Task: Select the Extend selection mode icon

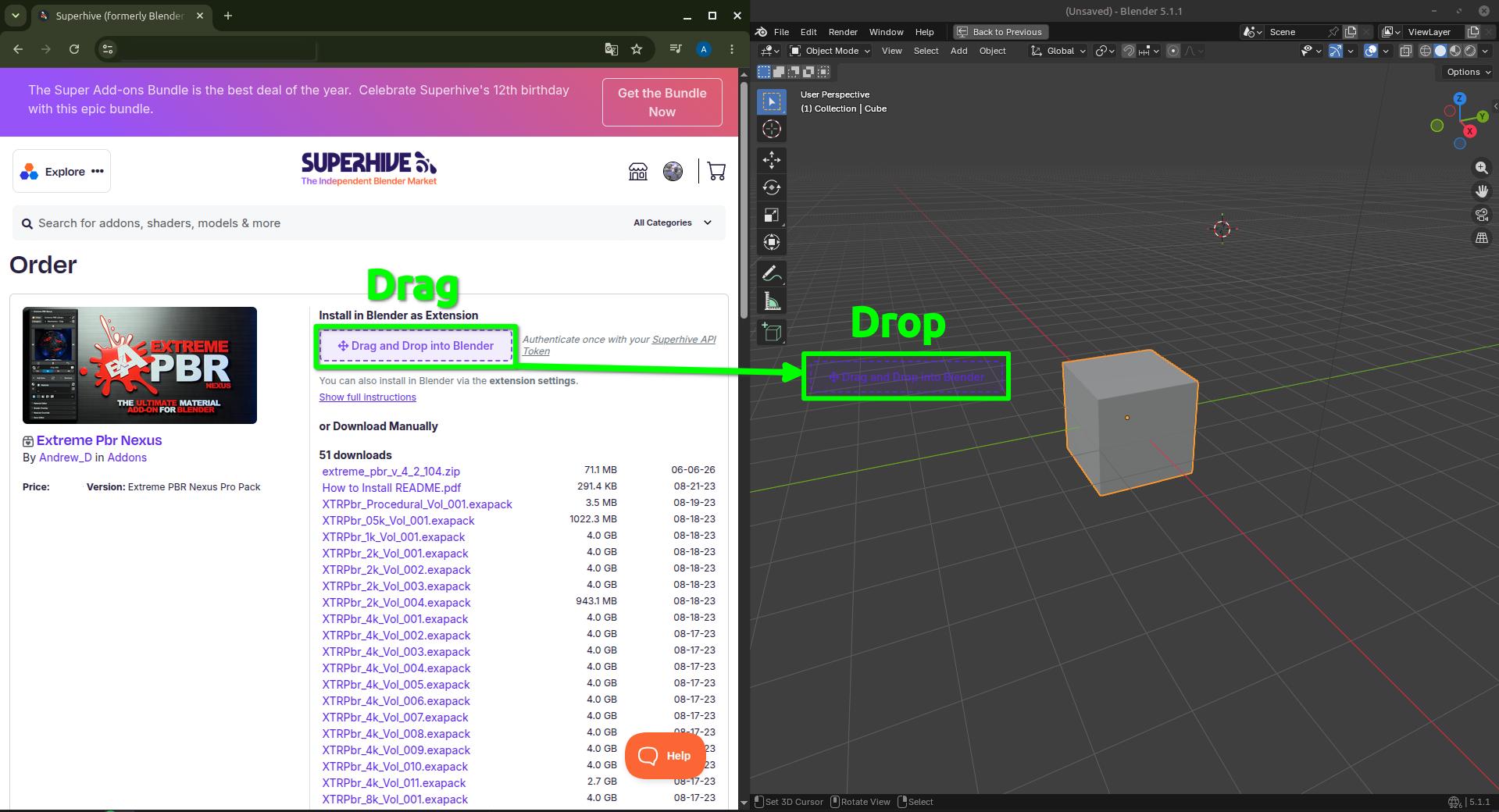Action: tap(779, 72)
